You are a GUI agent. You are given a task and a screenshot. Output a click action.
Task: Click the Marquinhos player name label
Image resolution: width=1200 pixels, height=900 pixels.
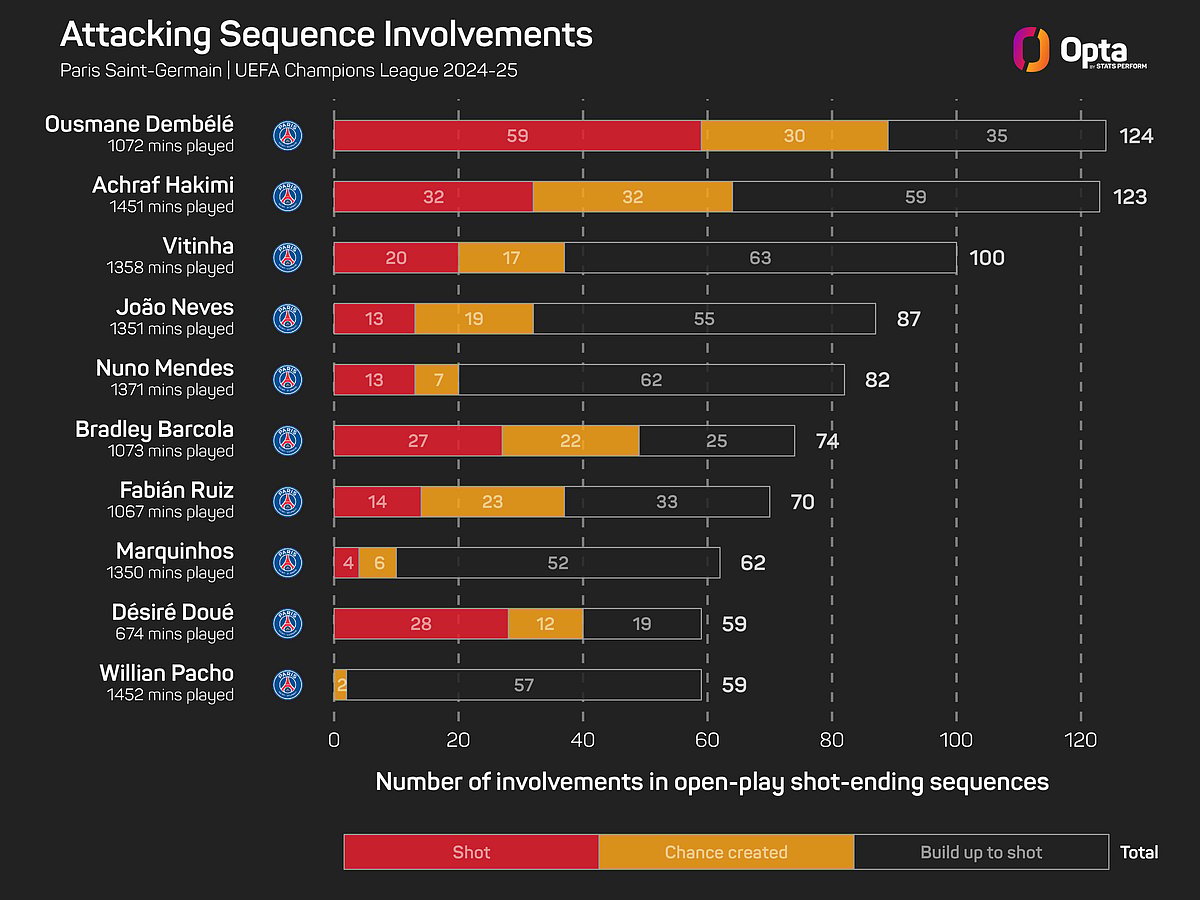click(x=175, y=551)
